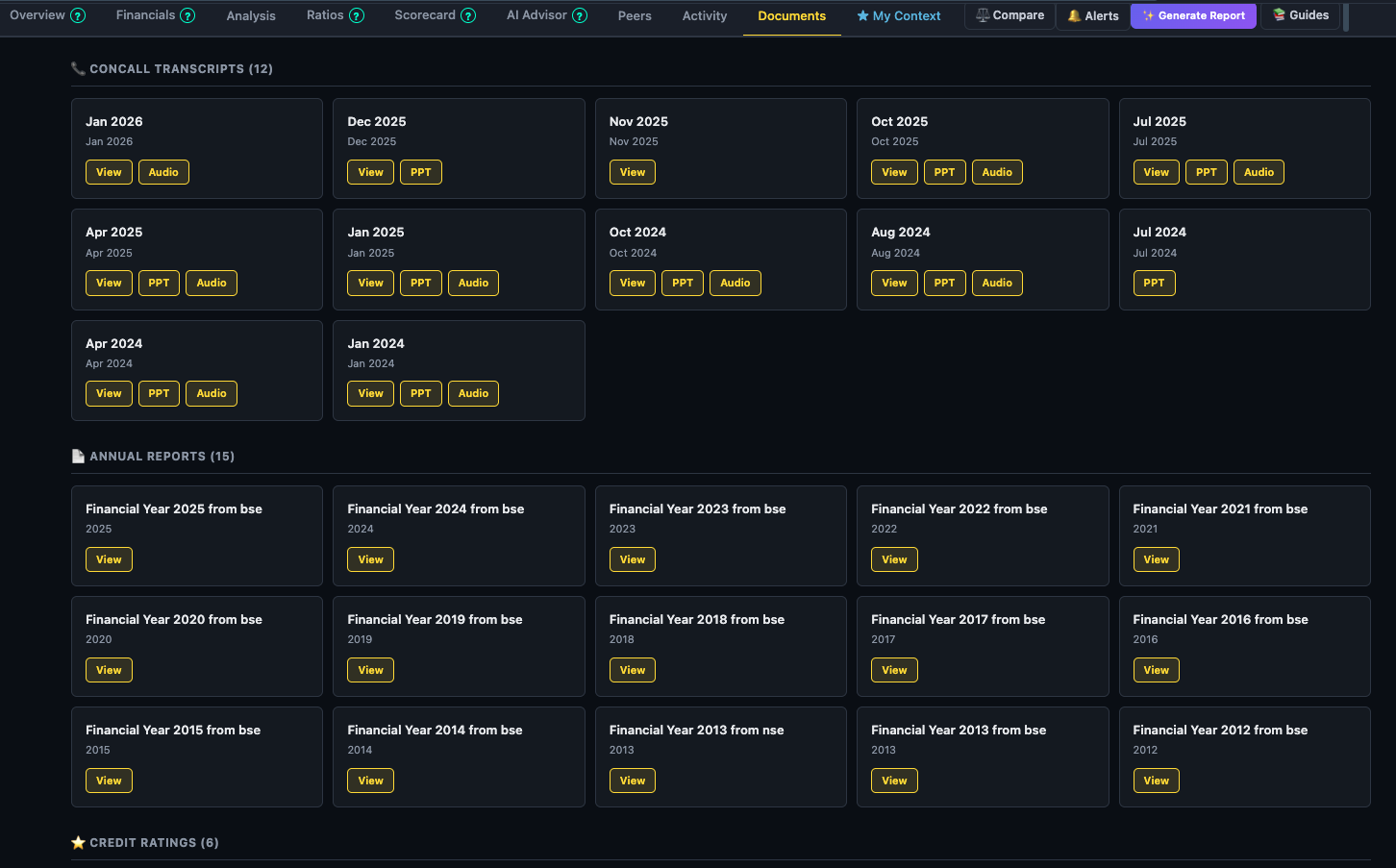Select the My Context tab
1396x868 pixels.
[x=898, y=15]
